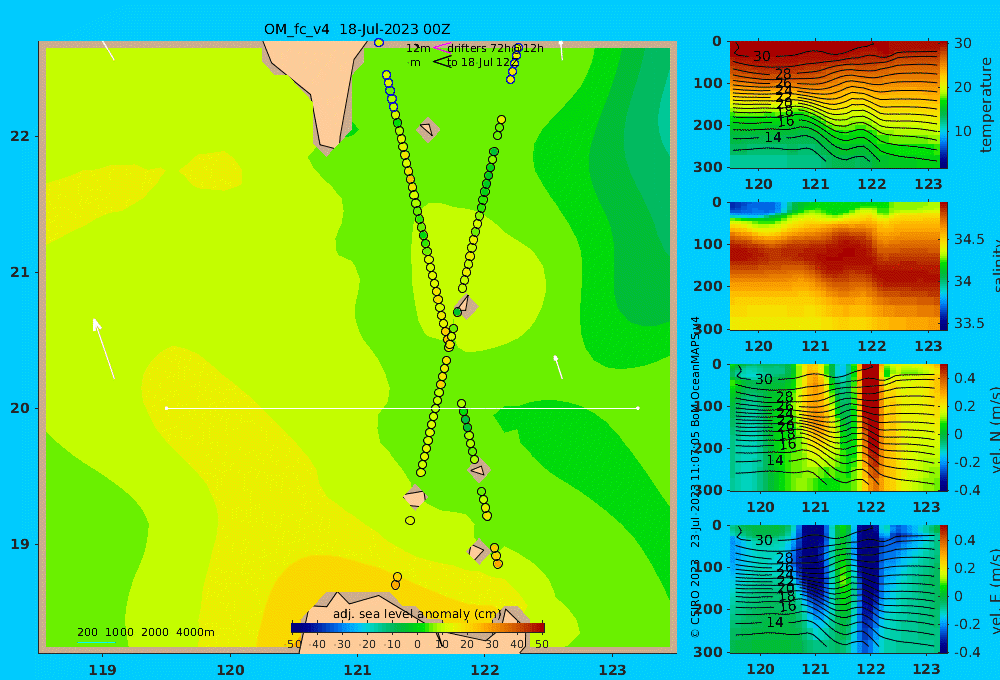Click the '34.5' tick on the salinity colorbar

tap(969, 240)
